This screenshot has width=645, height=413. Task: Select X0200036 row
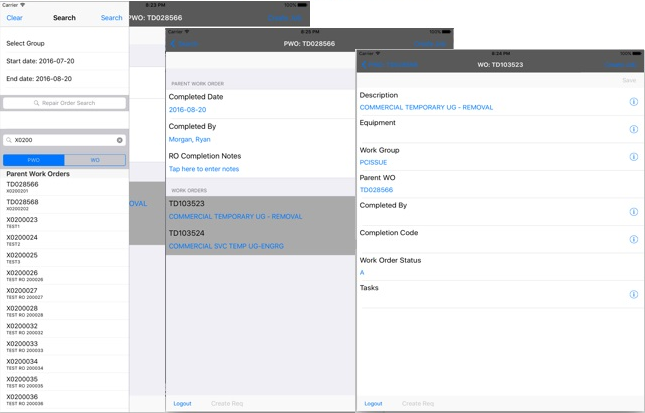(x=65, y=399)
